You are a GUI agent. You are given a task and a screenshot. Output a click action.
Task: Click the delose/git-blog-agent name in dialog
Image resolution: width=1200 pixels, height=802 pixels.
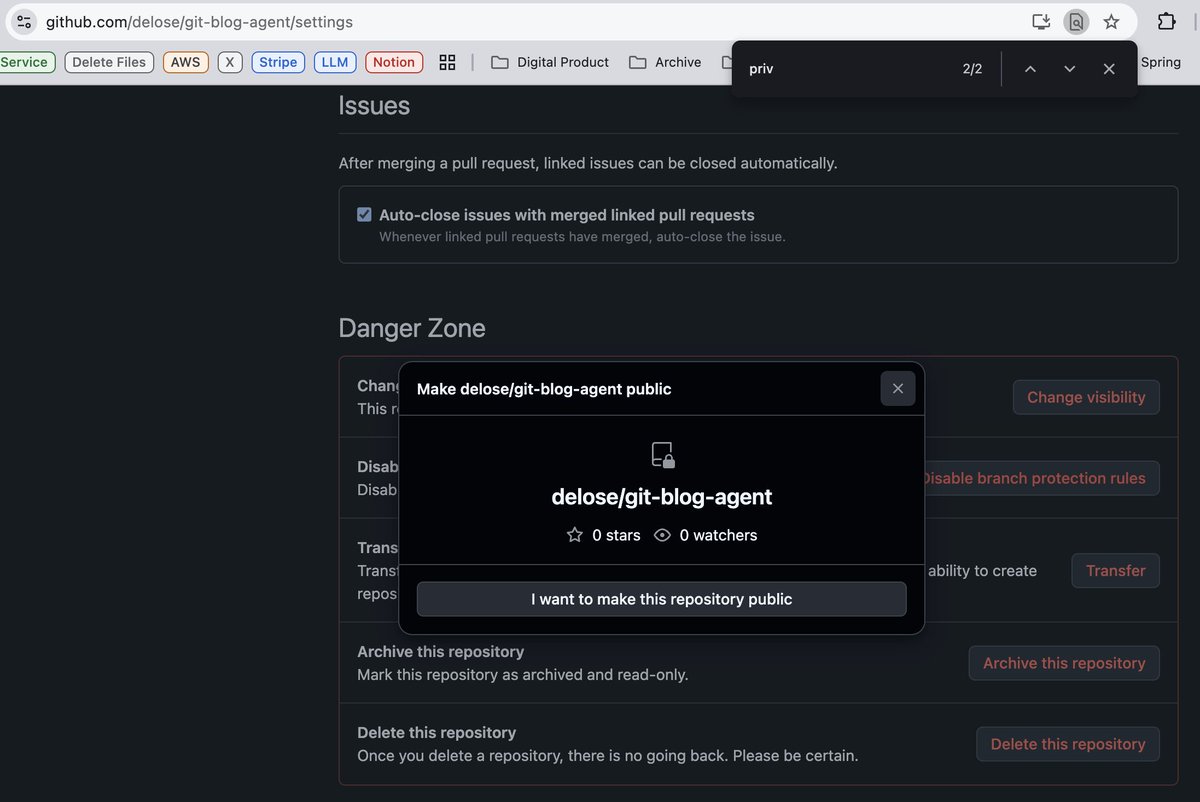point(662,497)
